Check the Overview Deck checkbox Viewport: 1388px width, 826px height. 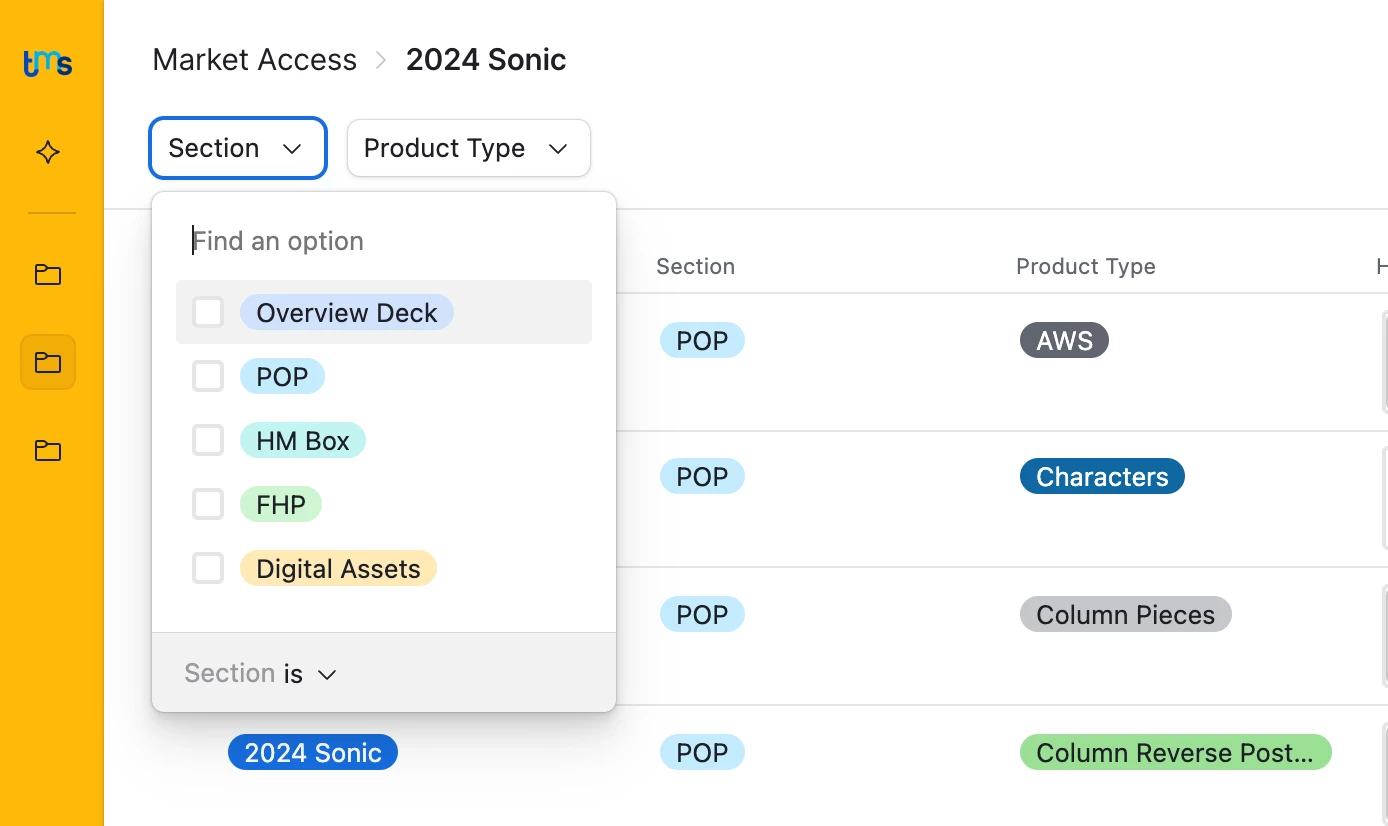(x=208, y=313)
